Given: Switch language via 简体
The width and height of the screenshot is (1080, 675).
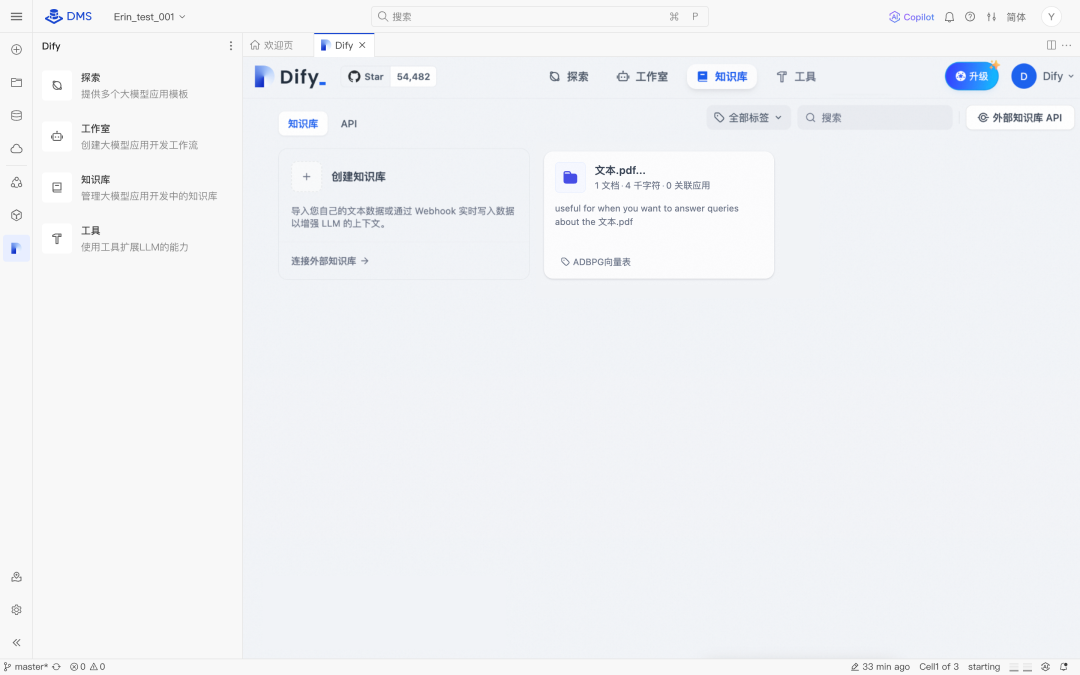Looking at the screenshot, I should [1016, 17].
